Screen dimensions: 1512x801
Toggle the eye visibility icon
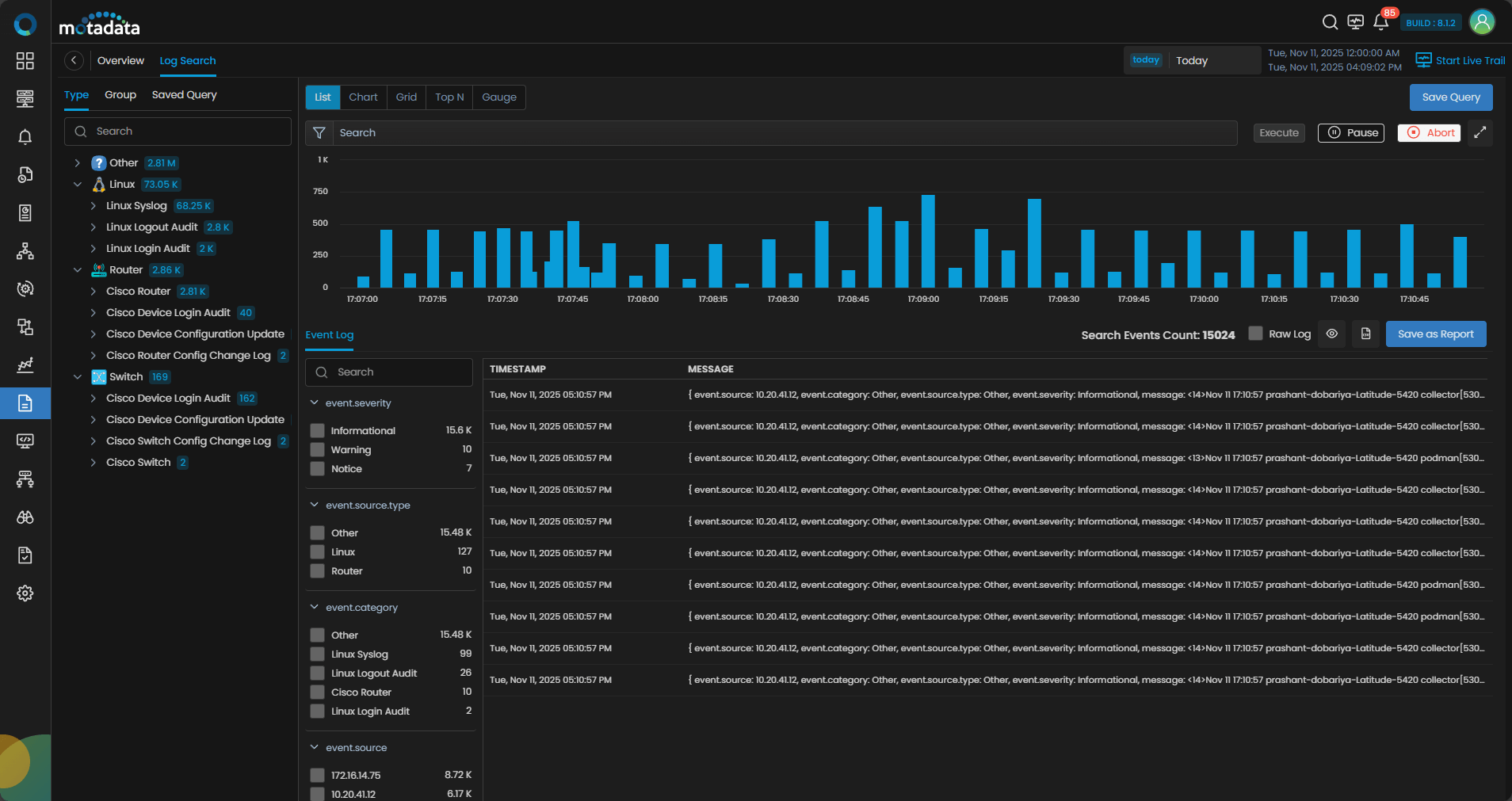[x=1332, y=334]
